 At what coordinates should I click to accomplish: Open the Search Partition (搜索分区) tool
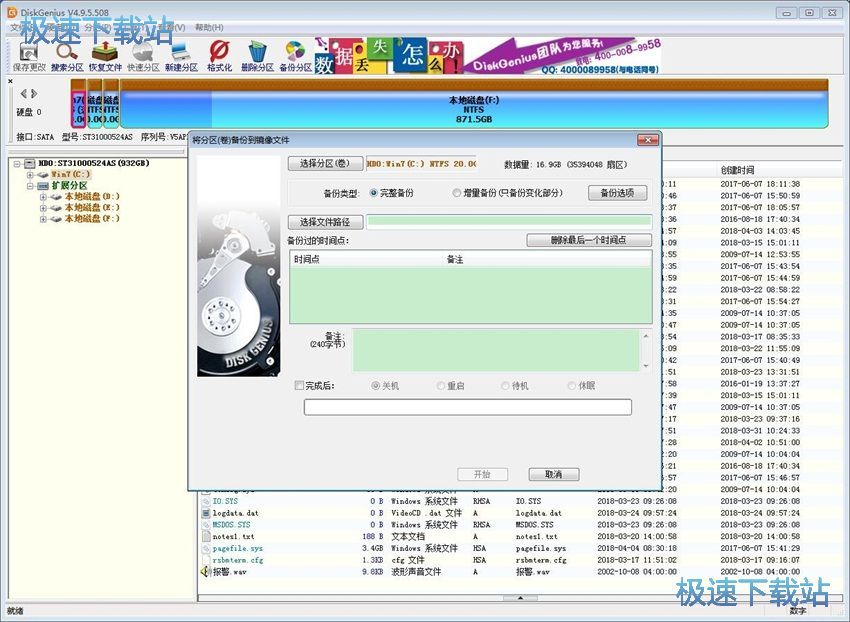pos(67,57)
